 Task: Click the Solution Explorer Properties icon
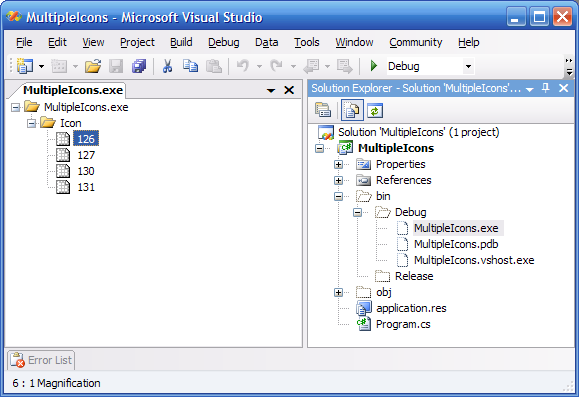[x=323, y=110]
